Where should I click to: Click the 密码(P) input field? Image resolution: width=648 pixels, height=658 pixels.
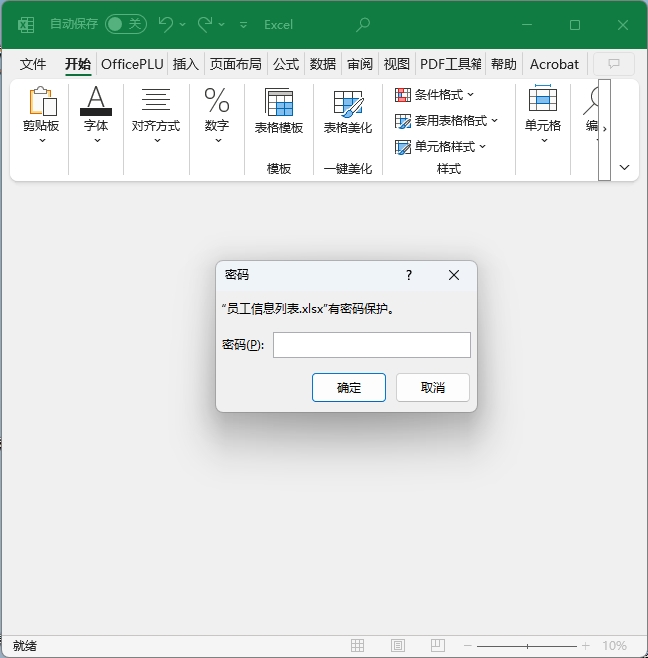pyautogui.click(x=372, y=345)
